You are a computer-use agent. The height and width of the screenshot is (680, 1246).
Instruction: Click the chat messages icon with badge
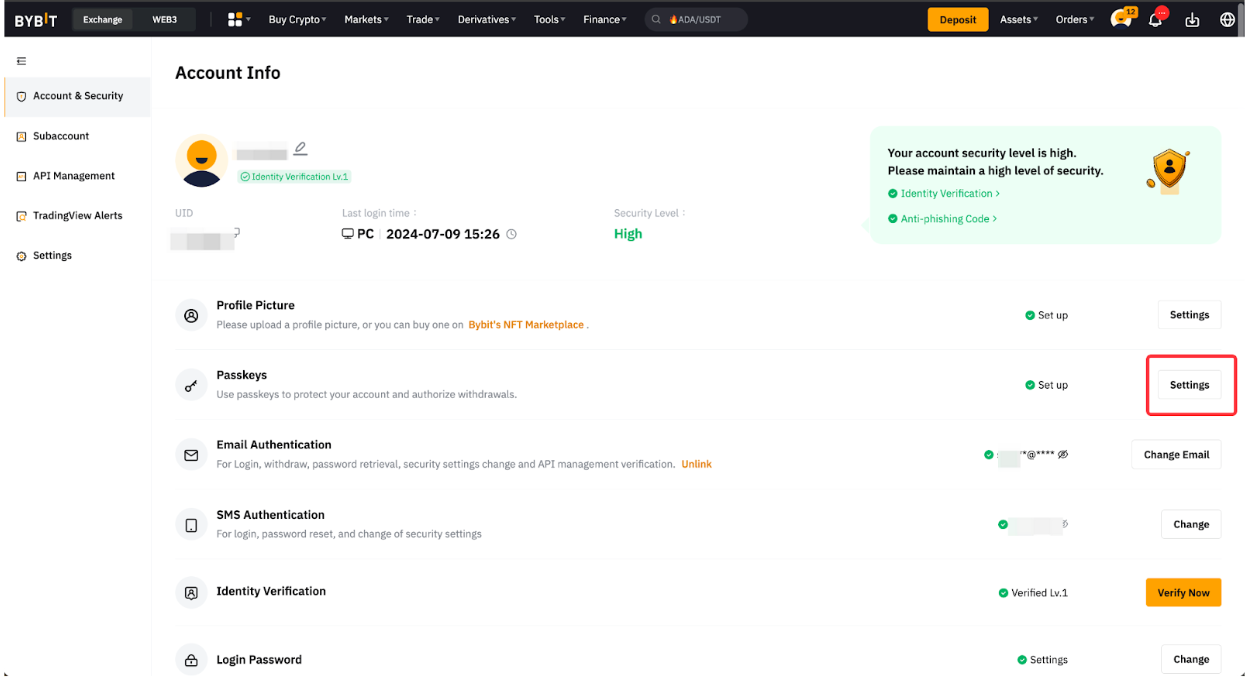pyautogui.click(x=1121, y=20)
